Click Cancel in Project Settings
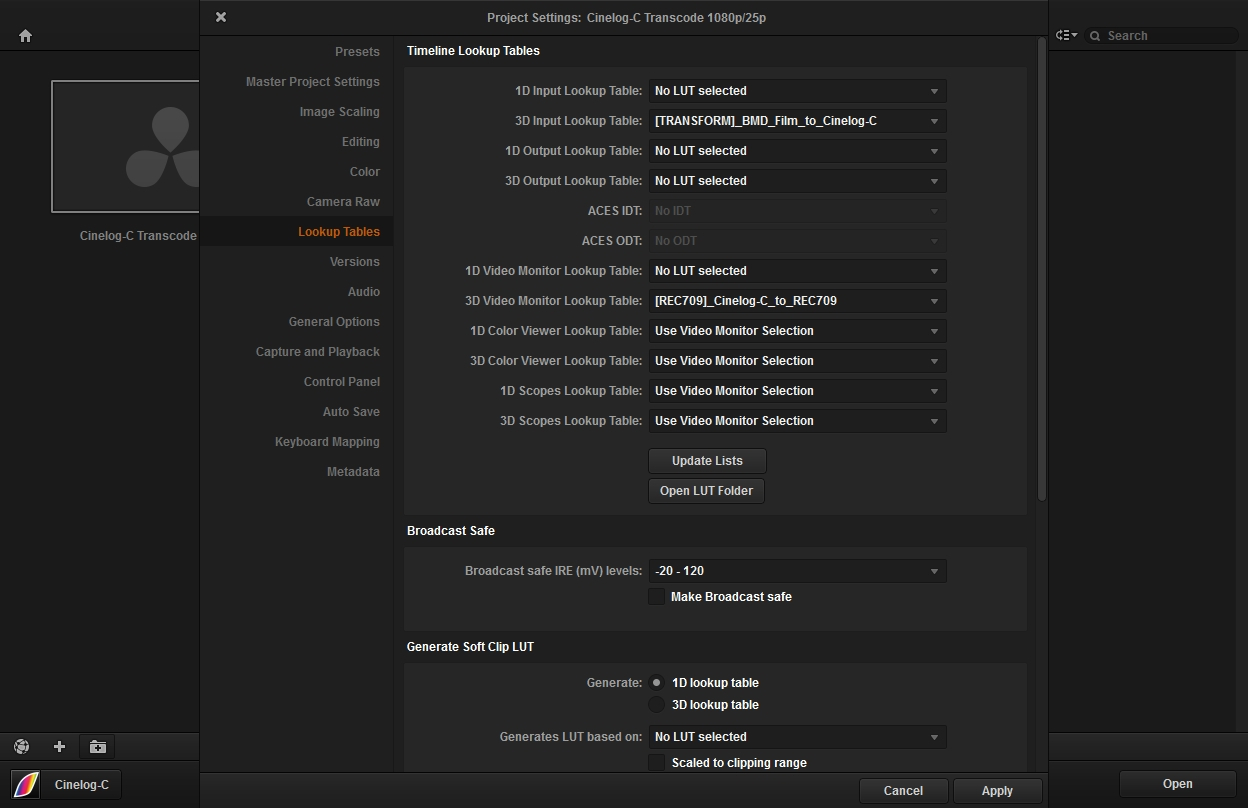The height and width of the screenshot is (808, 1248). tap(903, 791)
